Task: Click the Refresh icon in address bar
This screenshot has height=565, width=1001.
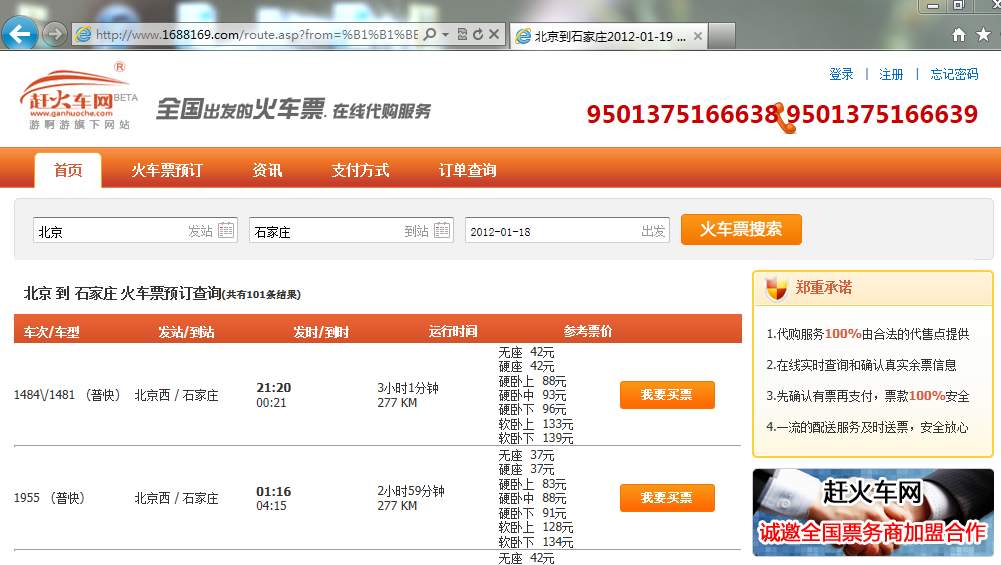Action: pyautogui.click(x=478, y=35)
